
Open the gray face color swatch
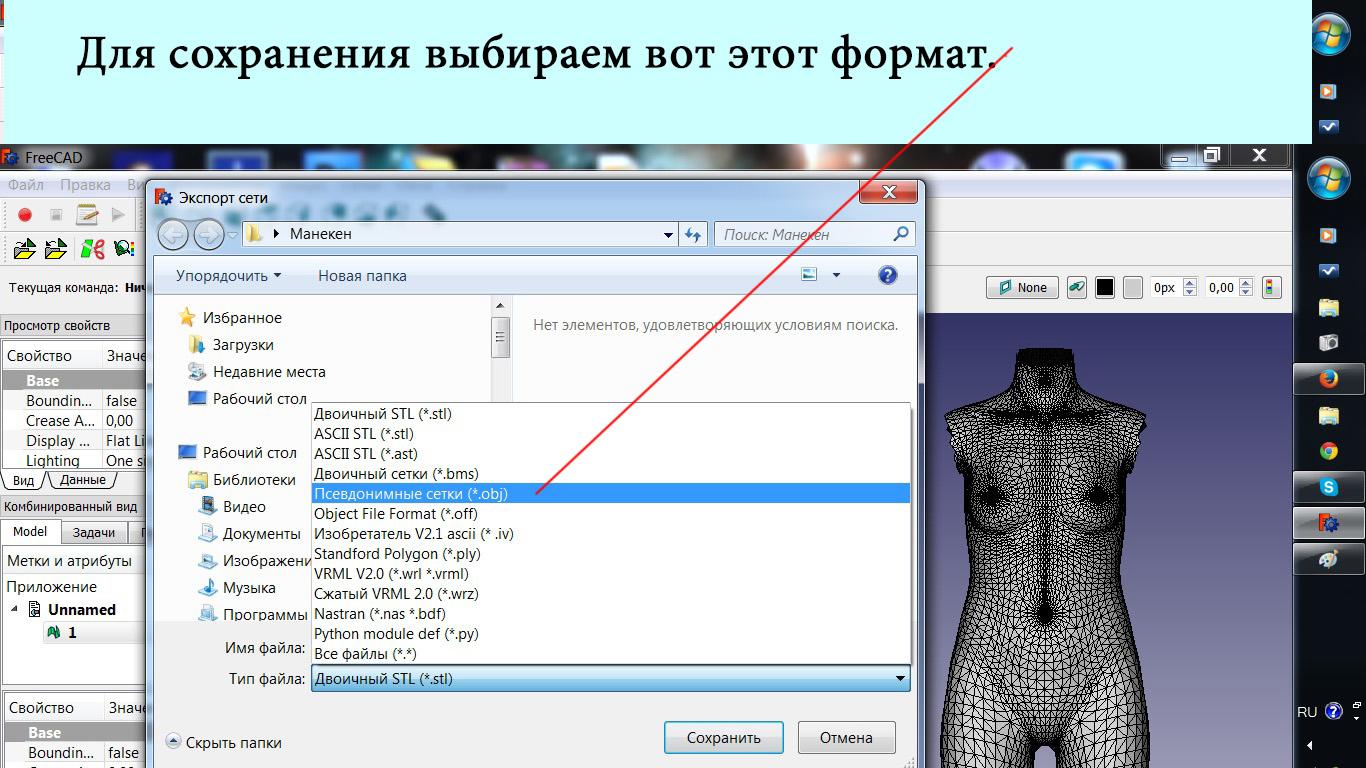click(1133, 287)
